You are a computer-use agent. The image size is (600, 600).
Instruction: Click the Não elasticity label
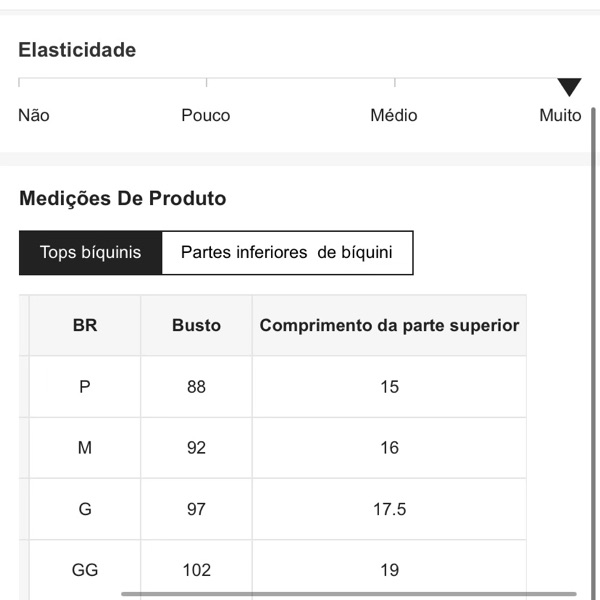[x=34, y=116]
